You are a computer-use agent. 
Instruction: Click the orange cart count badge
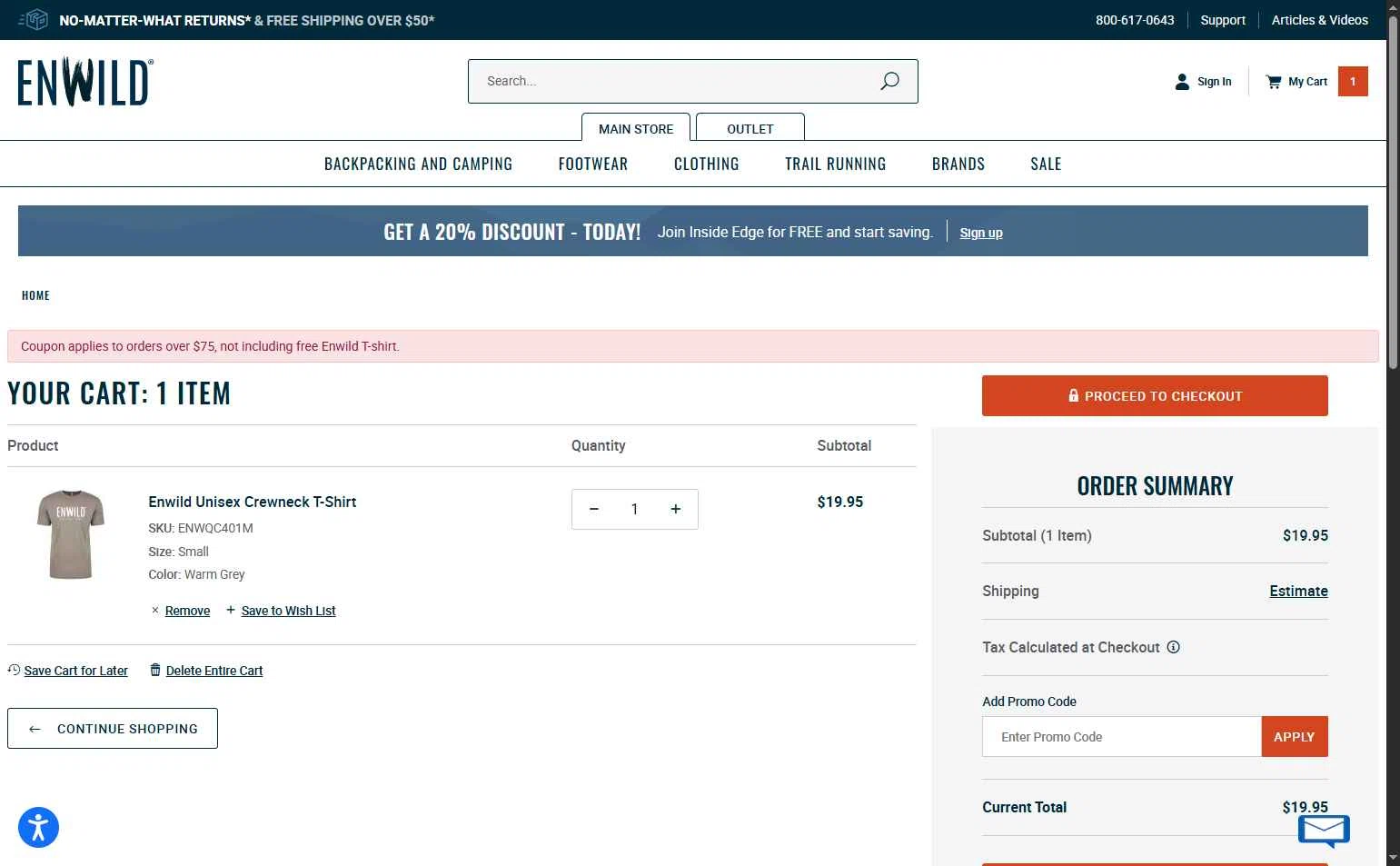tap(1353, 82)
